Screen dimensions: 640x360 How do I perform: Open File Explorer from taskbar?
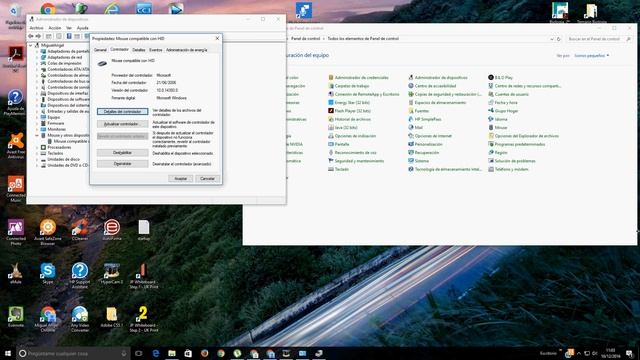coord(172,353)
